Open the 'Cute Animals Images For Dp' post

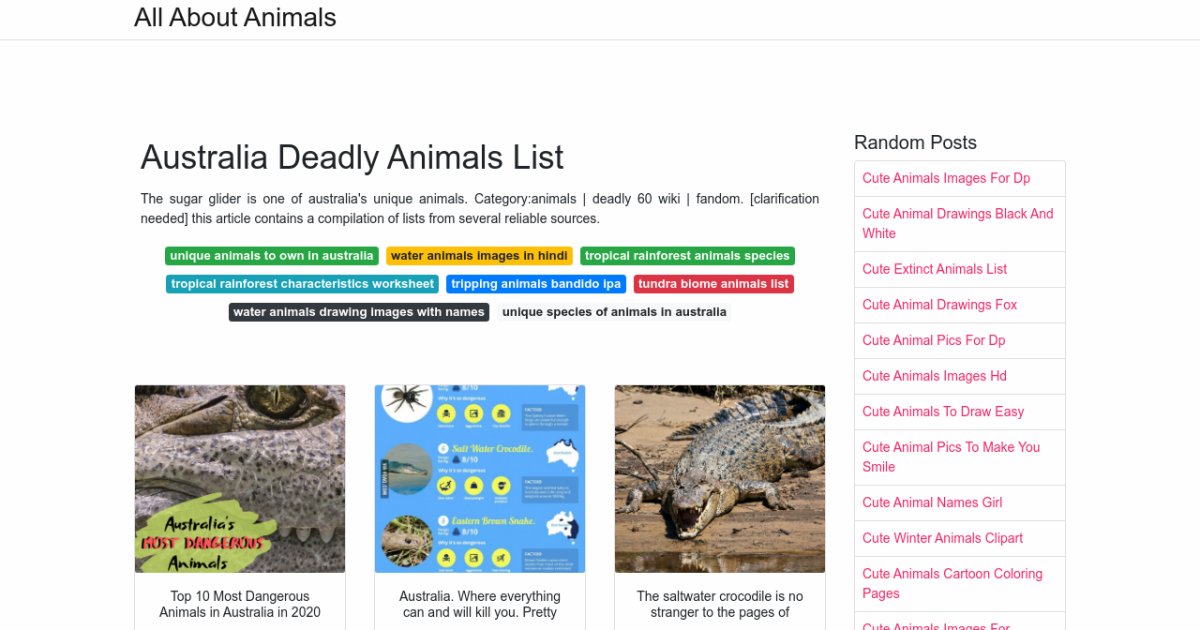pos(946,178)
